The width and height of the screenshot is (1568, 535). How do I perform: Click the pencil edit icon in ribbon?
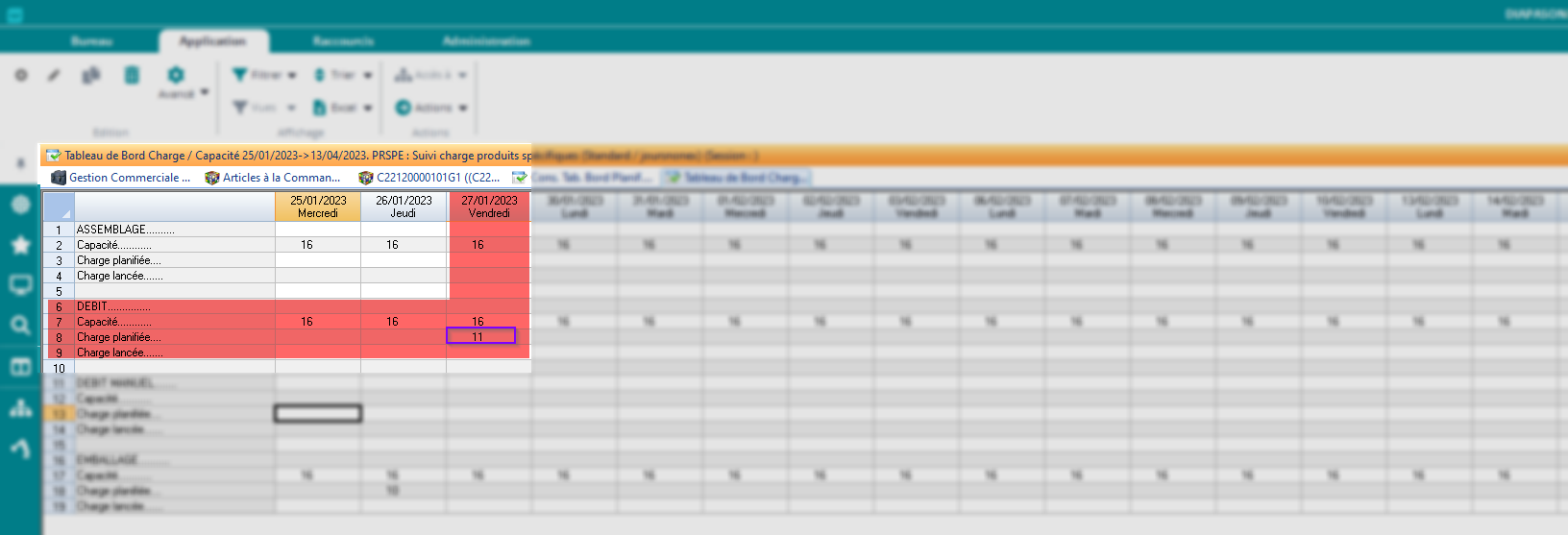point(55,75)
